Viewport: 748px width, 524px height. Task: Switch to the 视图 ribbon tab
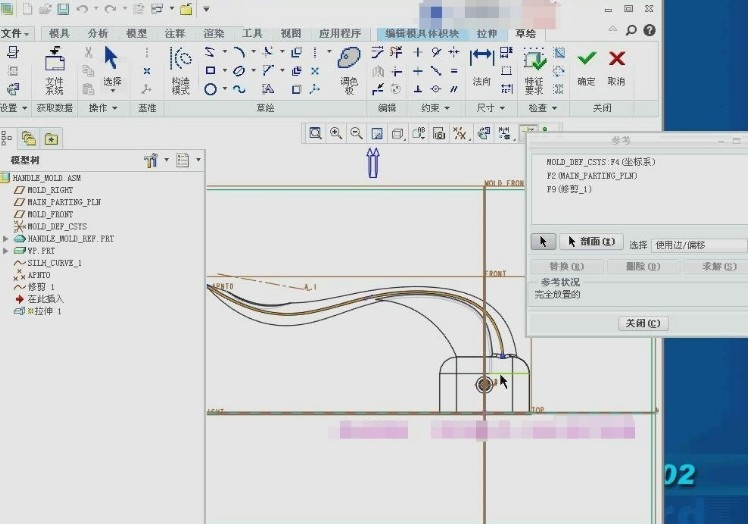tap(291, 33)
